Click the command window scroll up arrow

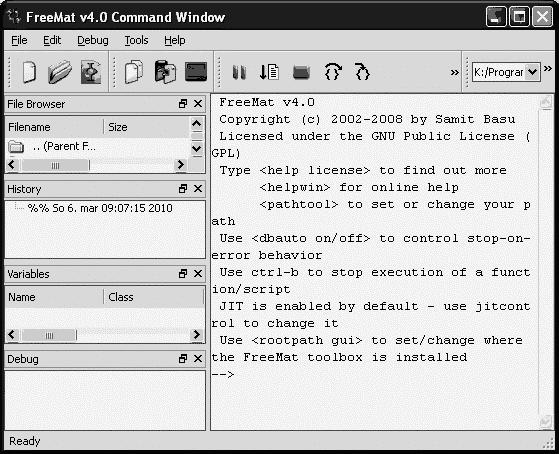546,102
